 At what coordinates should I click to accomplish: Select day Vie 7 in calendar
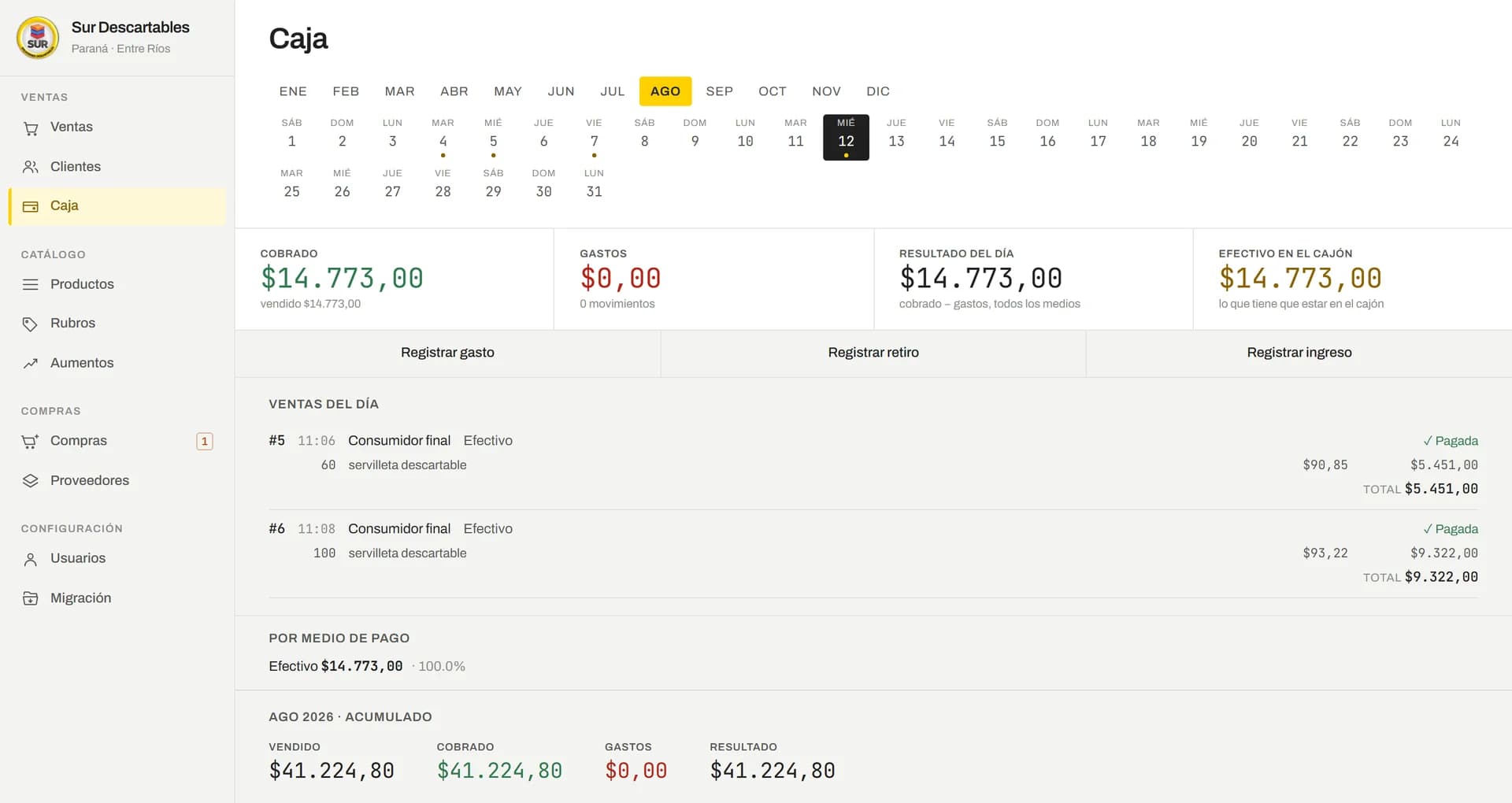pyautogui.click(x=595, y=137)
